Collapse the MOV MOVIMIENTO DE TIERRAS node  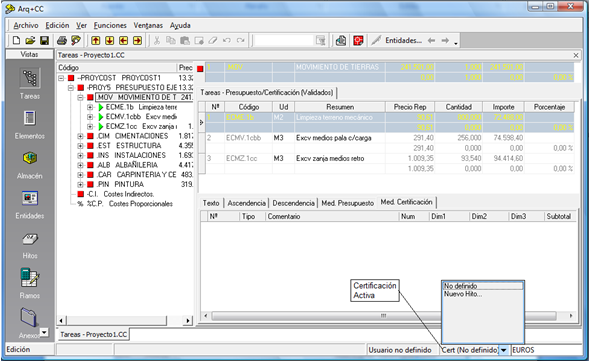(80, 97)
